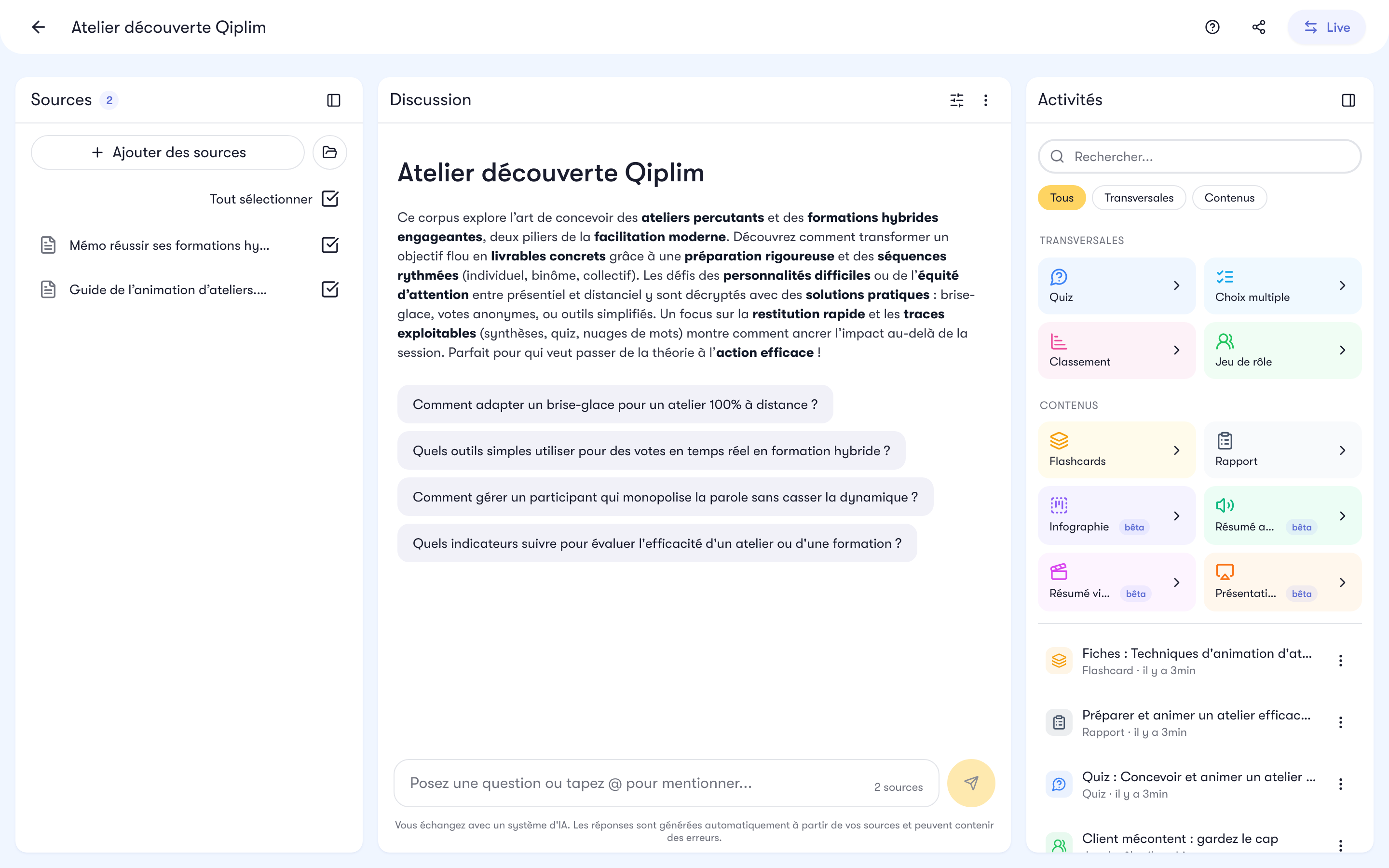Image resolution: width=1389 pixels, height=868 pixels.
Task: Collapse the Activités panel icon
Action: [x=1348, y=100]
